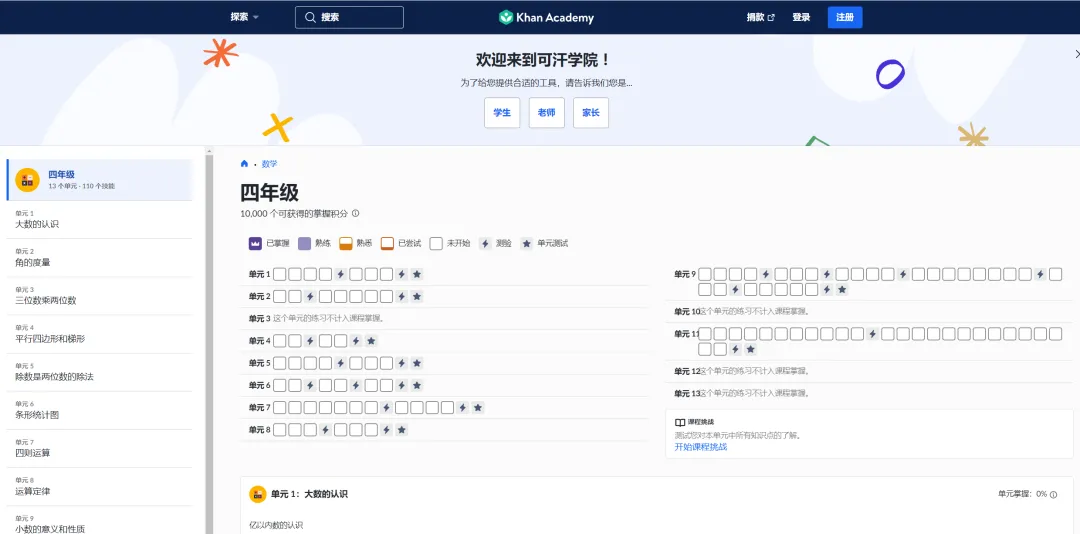1080x534 pixels.
Task: Open sidebar item 单元 7 四则运算
Action: (x=100, y=449)
